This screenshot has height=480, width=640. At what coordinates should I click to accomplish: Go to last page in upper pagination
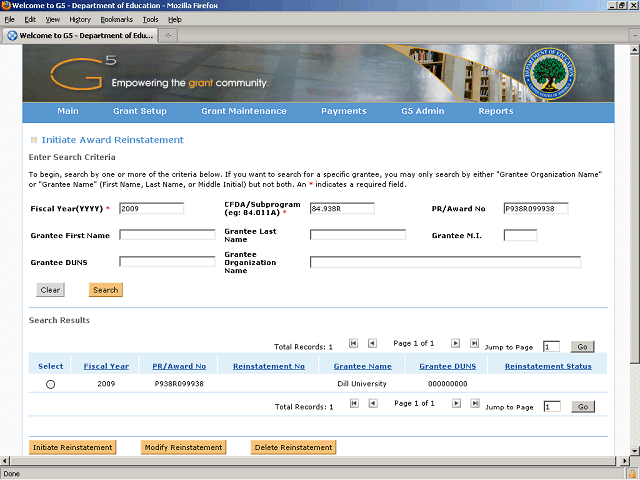click(474, 343)
